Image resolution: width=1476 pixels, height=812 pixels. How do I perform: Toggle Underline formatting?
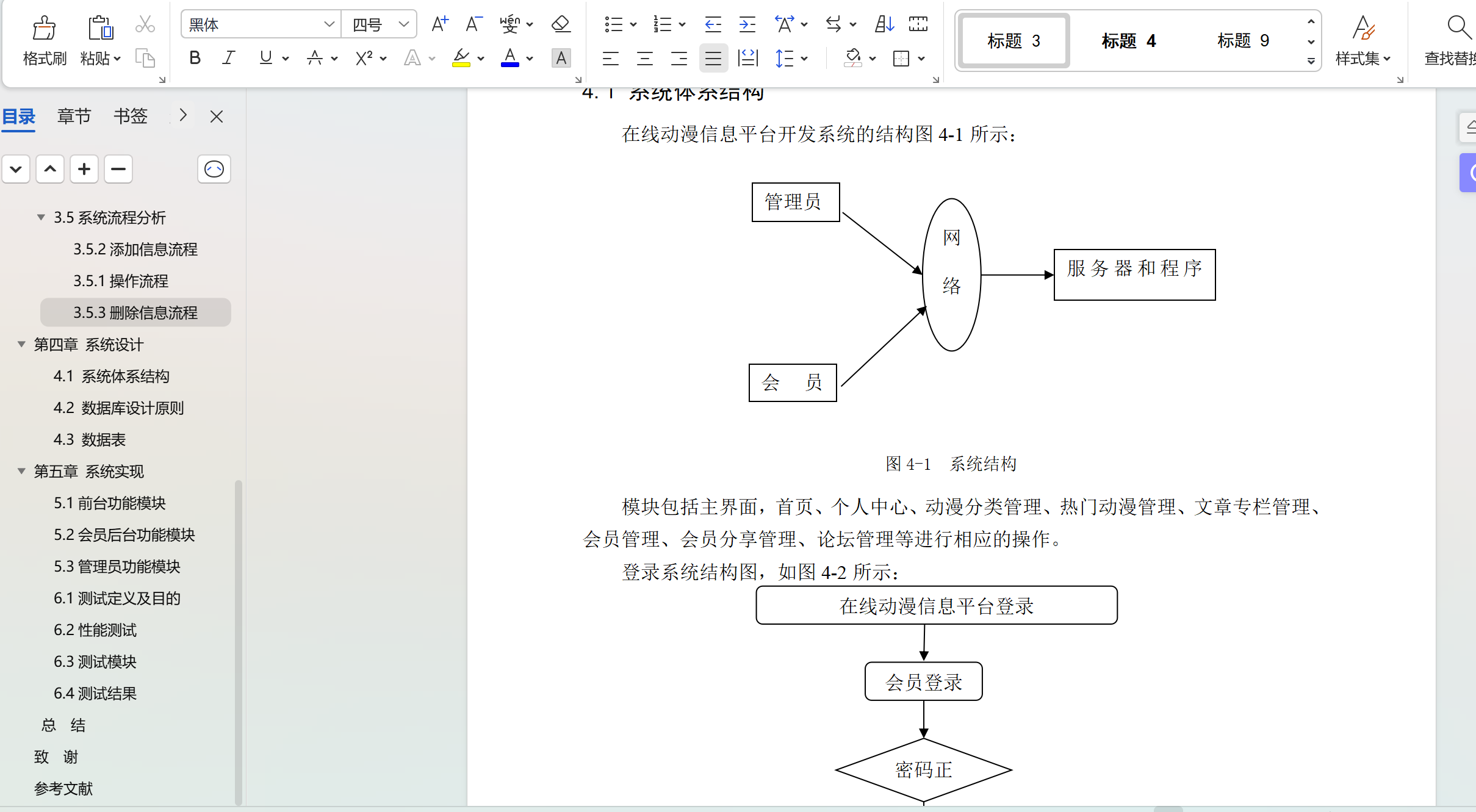point(265,59)
